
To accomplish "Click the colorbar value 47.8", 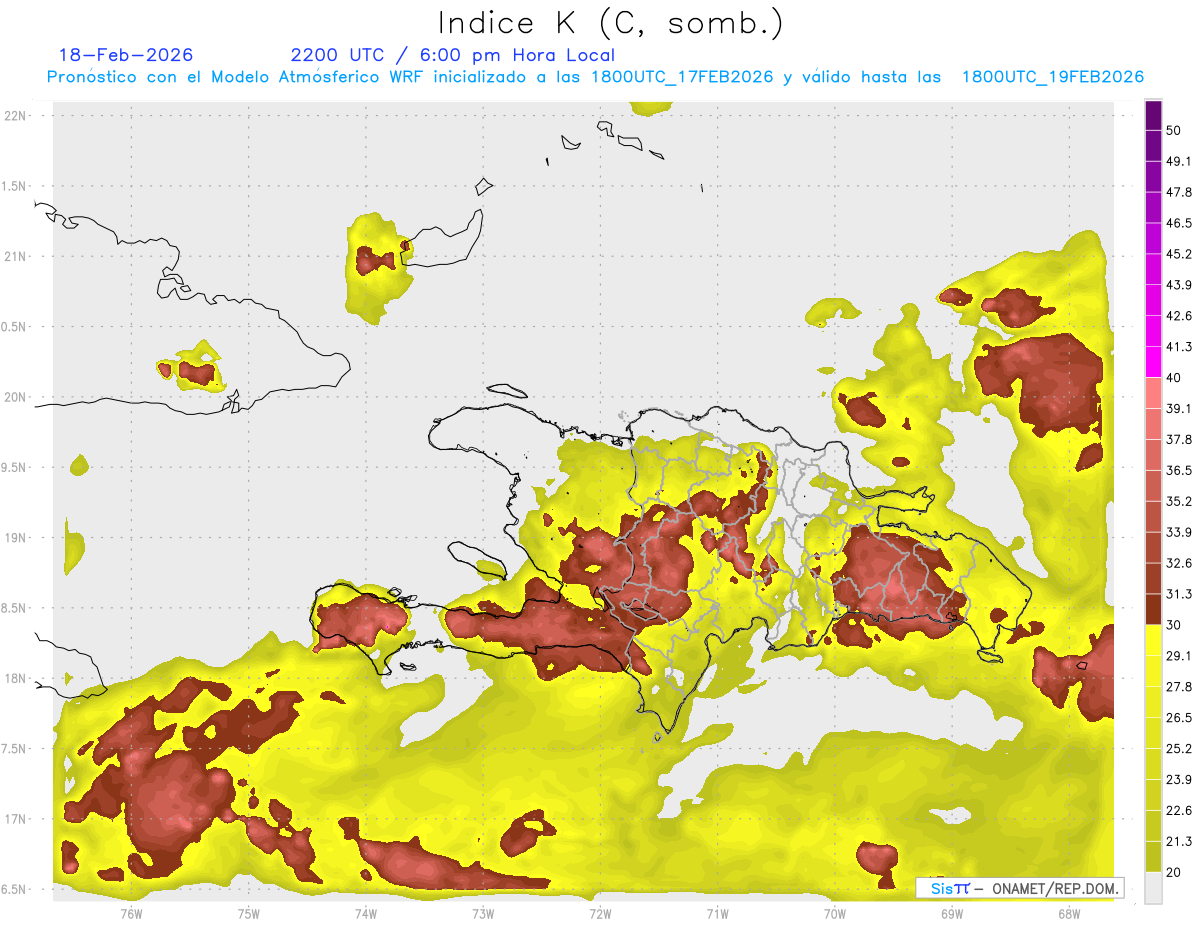I will click(x=1178, y=192).
